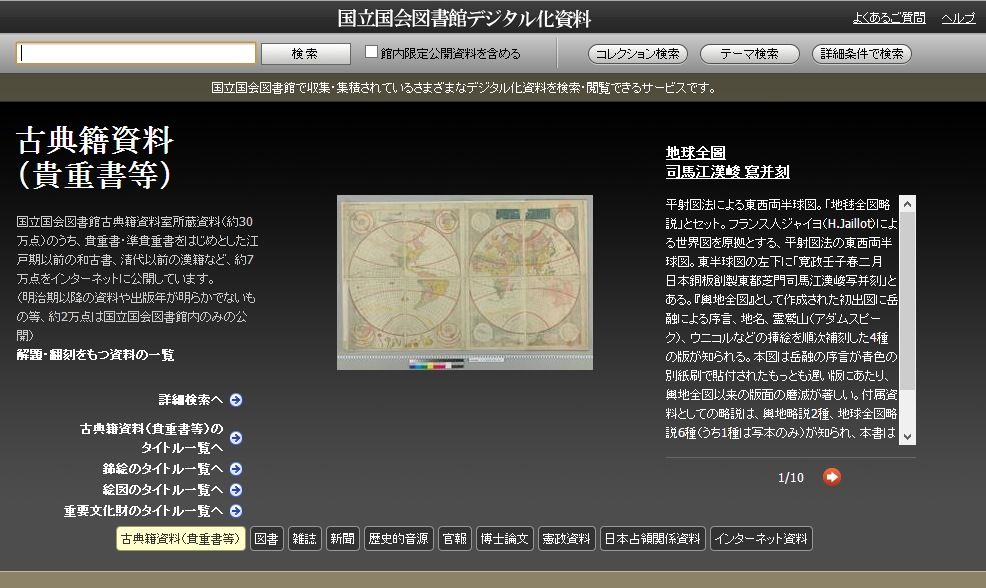
Task: Open 錦絵のタイトル一覧へ link
Action: tap(163, 469)
